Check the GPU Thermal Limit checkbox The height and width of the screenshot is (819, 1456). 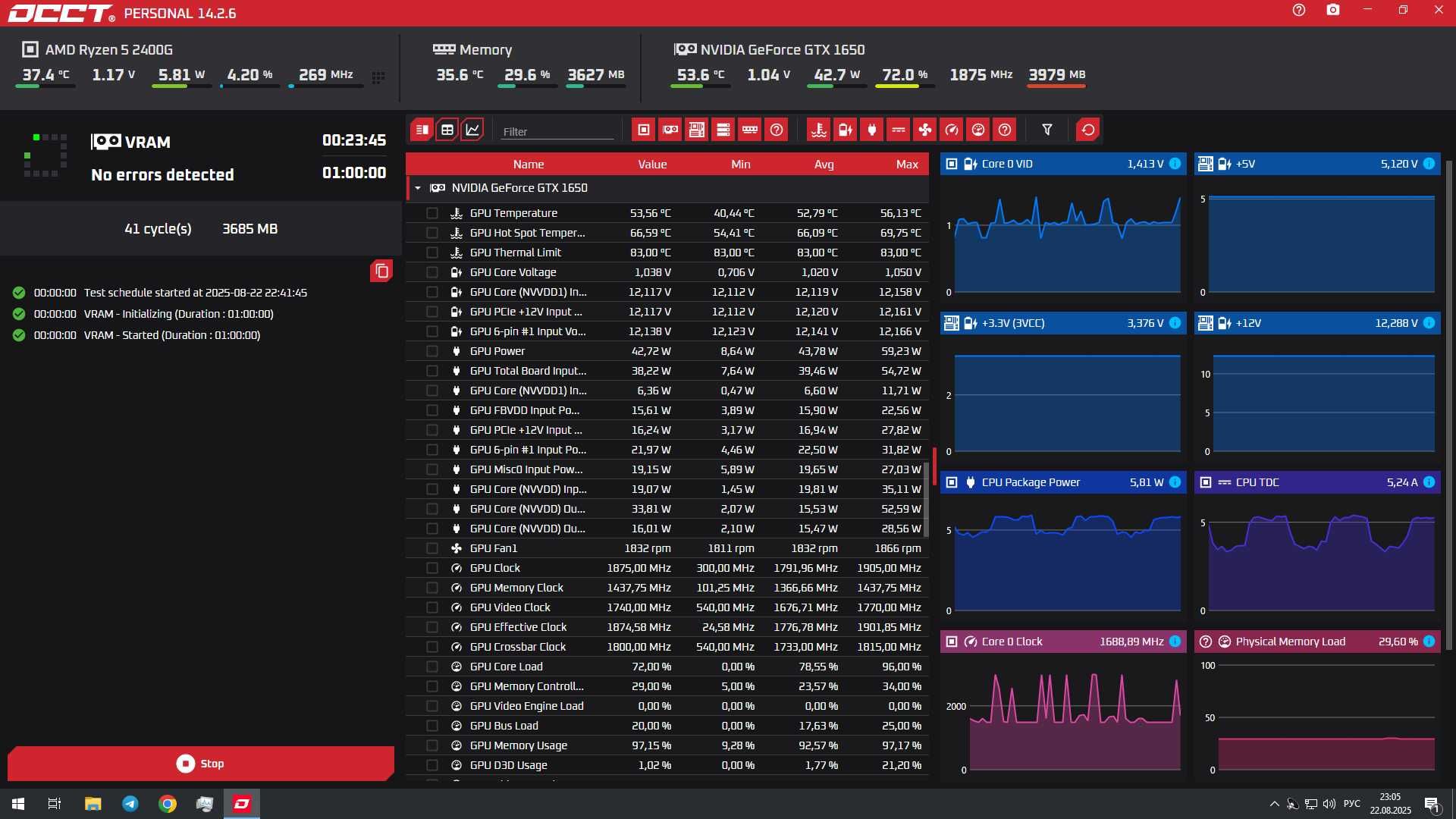432,253
